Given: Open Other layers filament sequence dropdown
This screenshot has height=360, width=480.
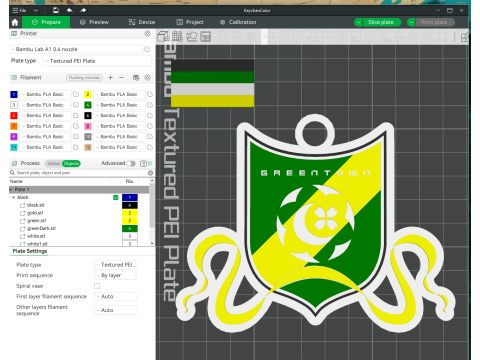Looking at the screenshot, I should tap(115, 310).
